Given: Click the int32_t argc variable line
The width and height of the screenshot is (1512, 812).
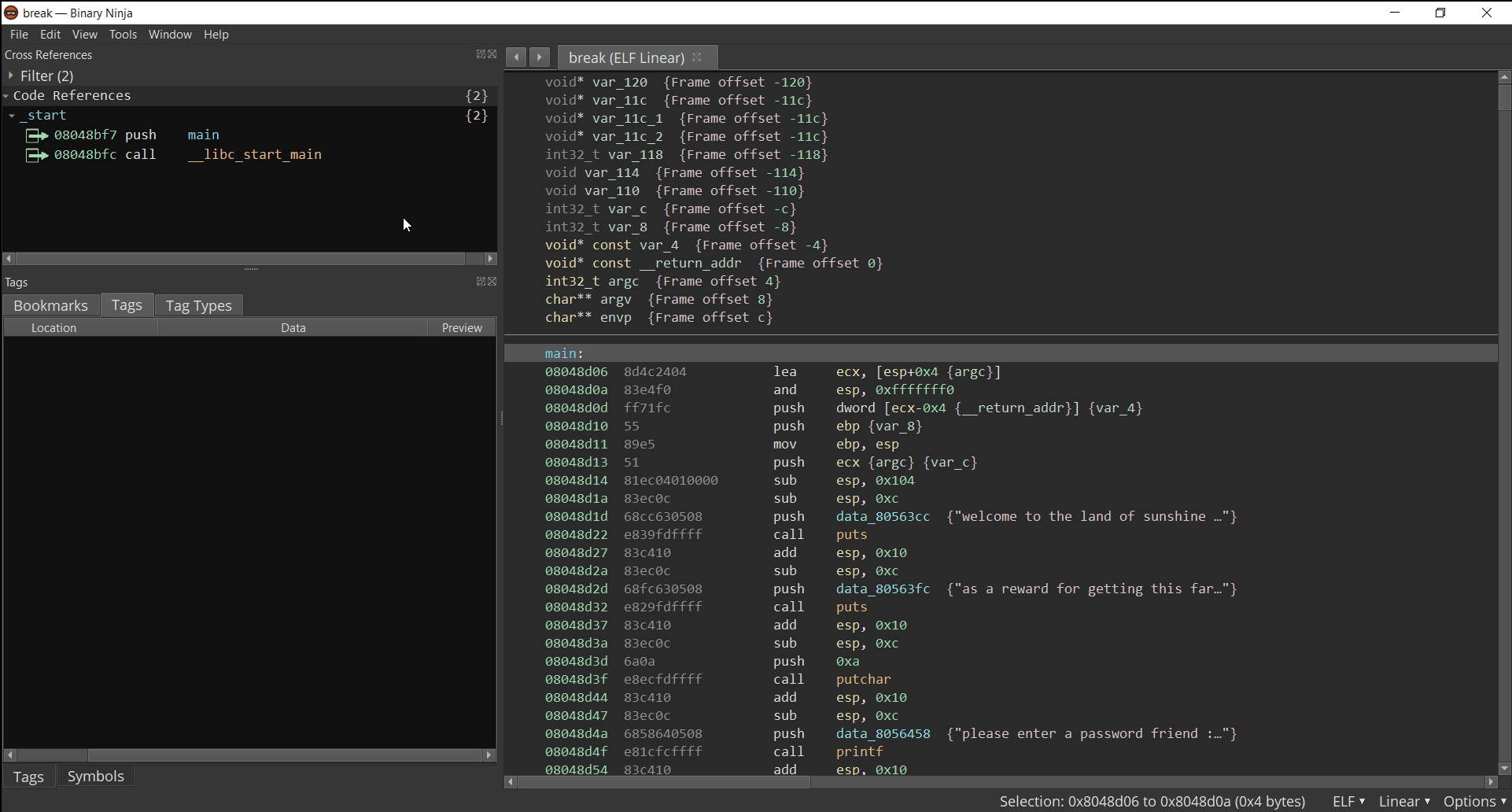Looking at the screenshot, I should pos(662,282).
